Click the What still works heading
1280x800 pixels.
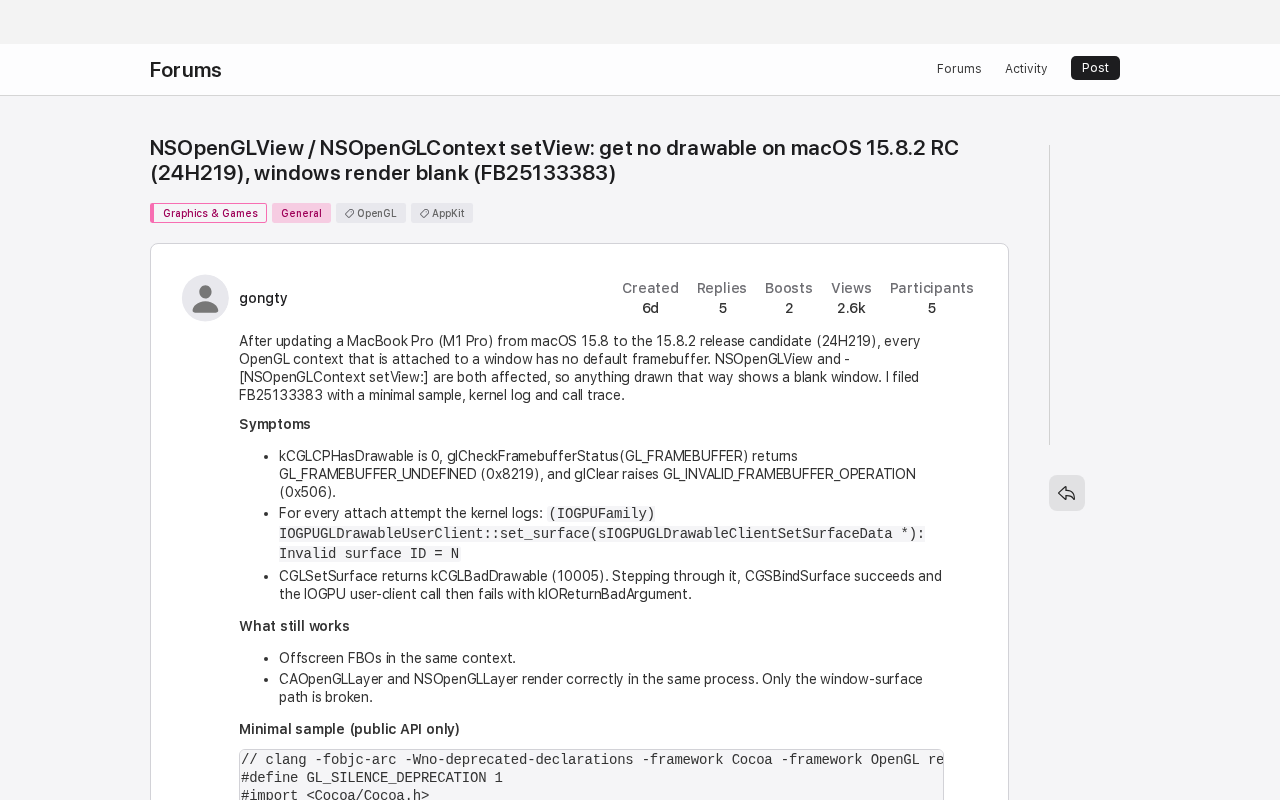coord(294,626)
